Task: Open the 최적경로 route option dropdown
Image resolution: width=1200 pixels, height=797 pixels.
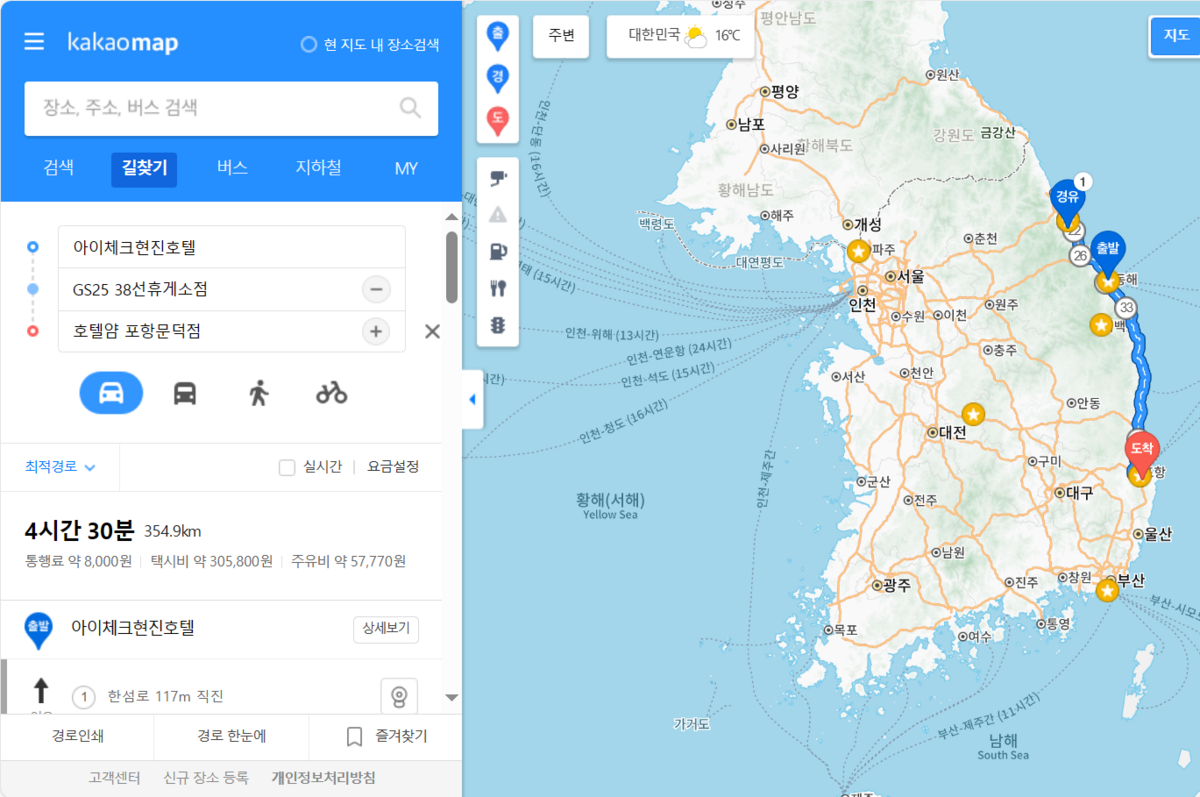Action: pyautogui.click(x=60, y=467)
